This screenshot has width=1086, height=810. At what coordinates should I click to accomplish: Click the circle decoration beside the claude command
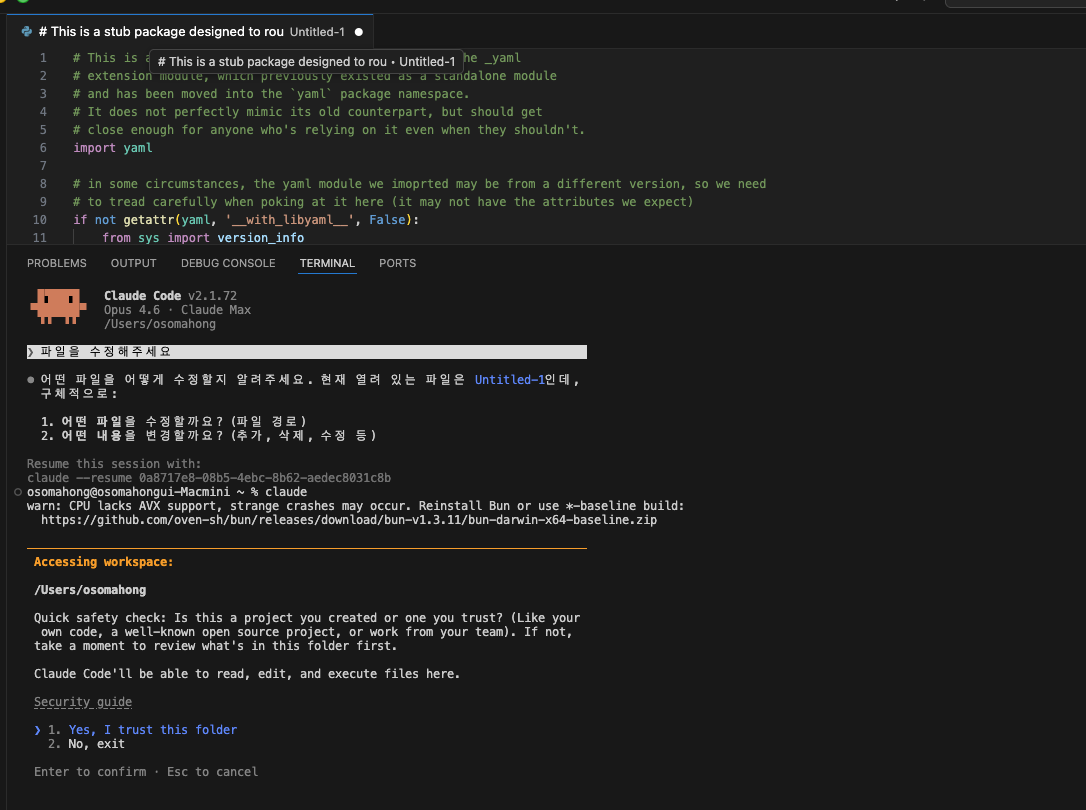[19, 493]
